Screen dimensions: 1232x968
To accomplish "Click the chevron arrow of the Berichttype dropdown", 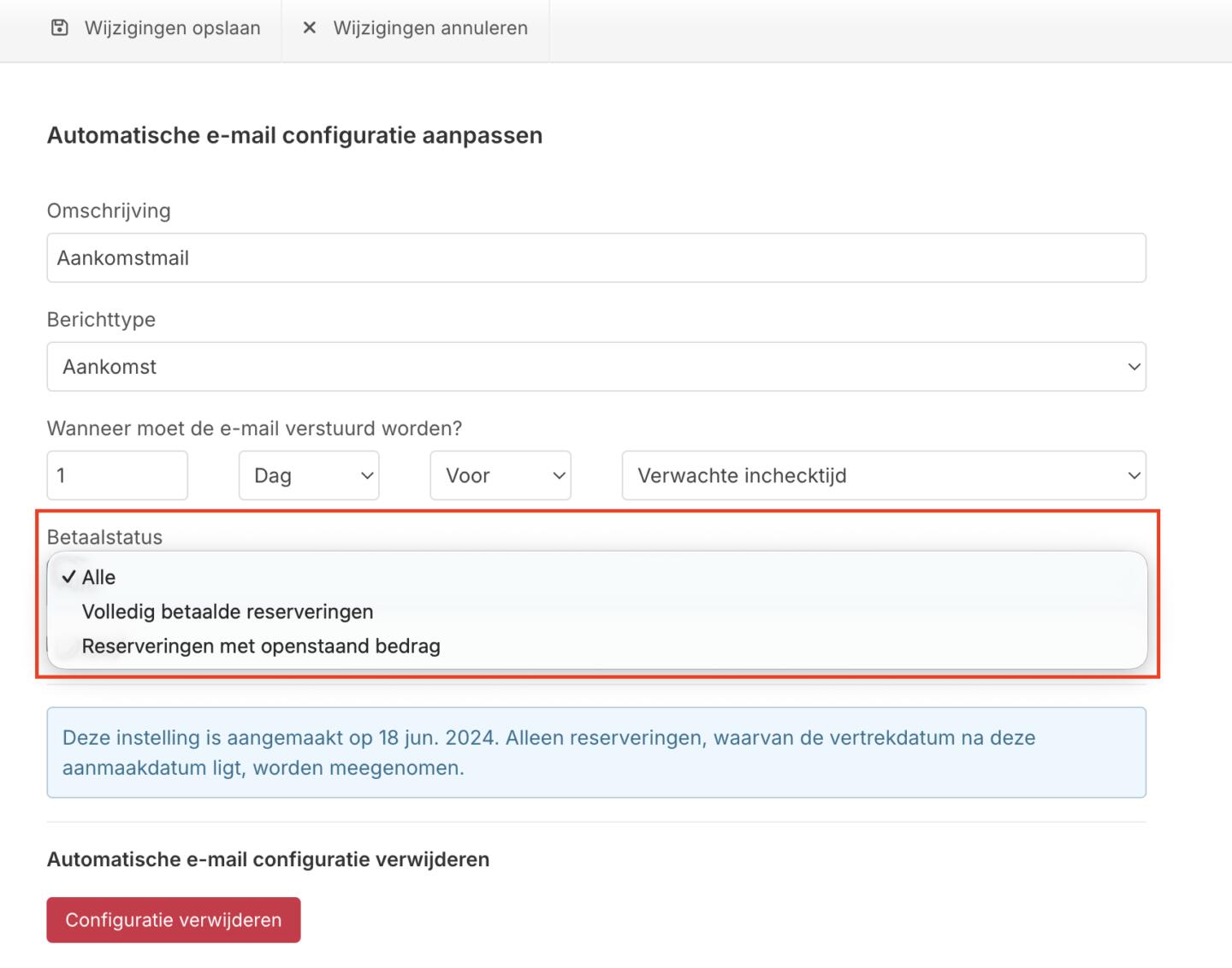I will [1134, 367].
